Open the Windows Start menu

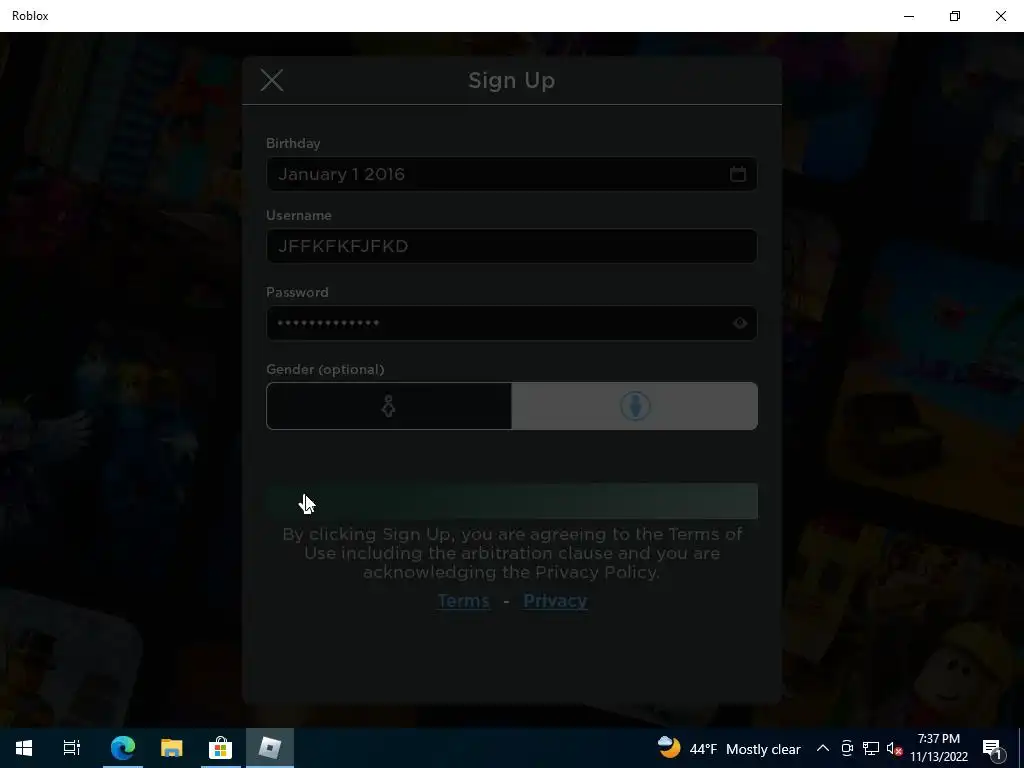24,748
